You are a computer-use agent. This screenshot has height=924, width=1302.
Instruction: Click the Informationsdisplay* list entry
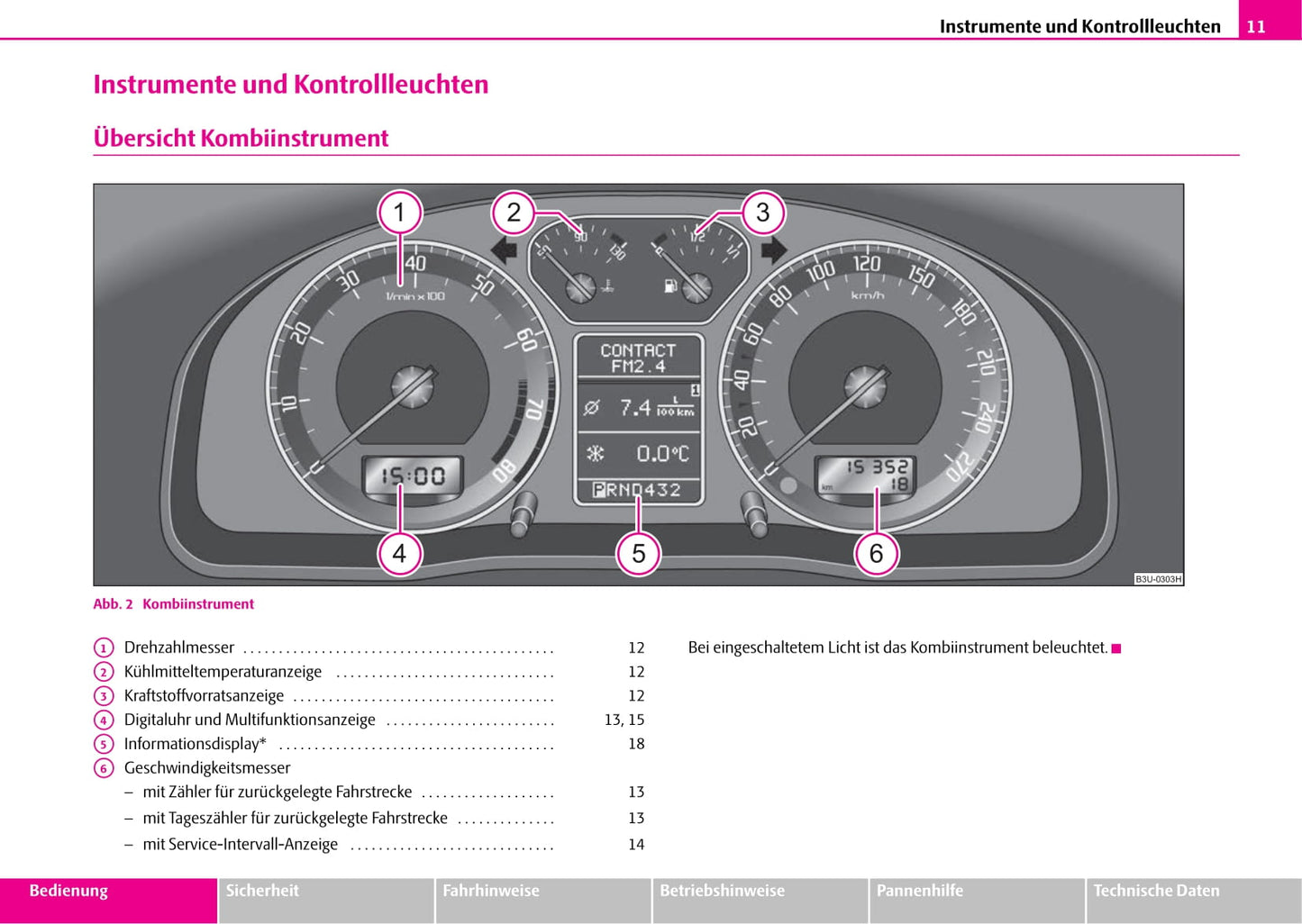195,744
